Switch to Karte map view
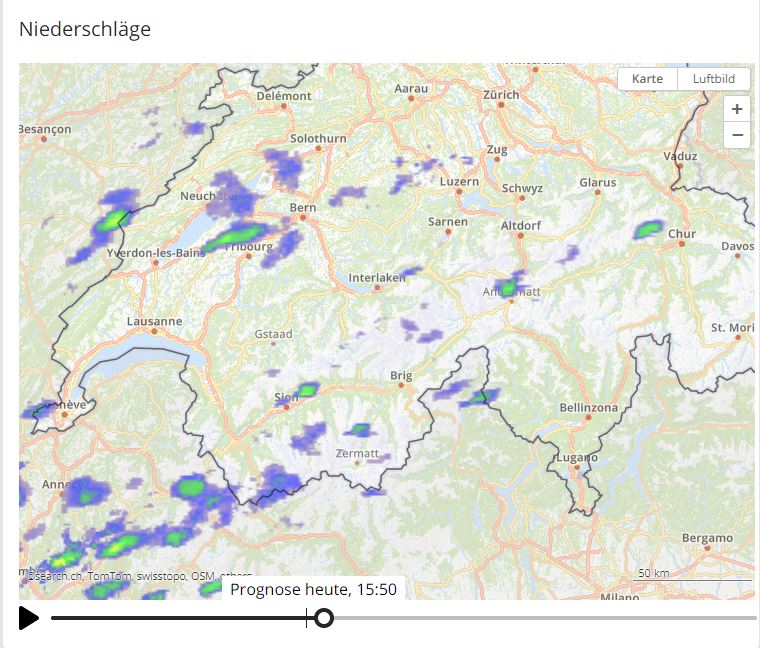This screenshot has width=760, height=648. coord(647,79)
